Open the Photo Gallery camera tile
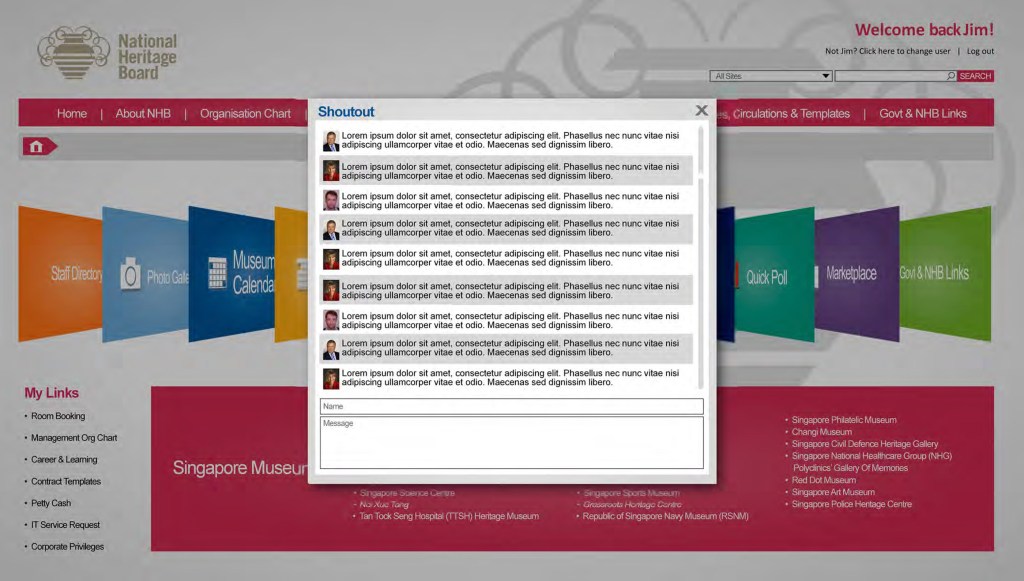 (x=145, y=273)
